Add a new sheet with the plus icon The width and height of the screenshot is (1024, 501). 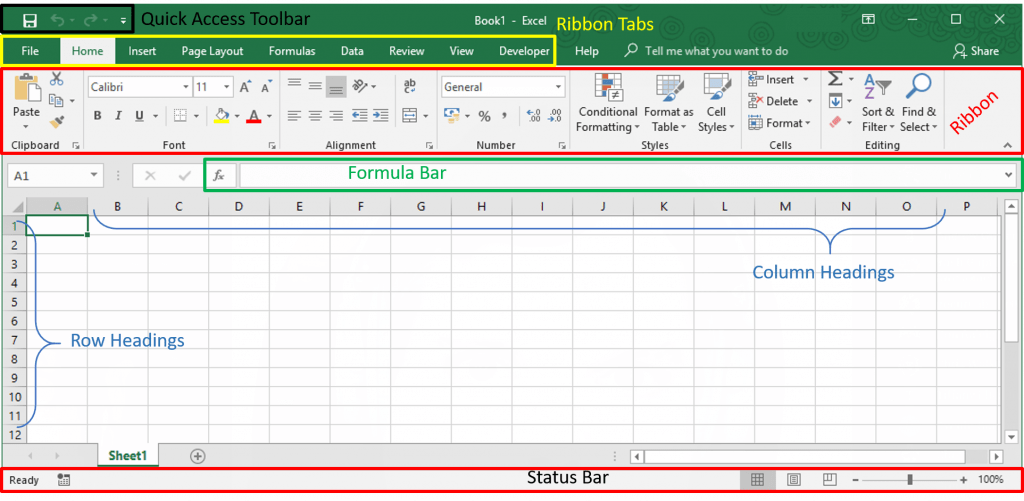click(x=197, y=456)
